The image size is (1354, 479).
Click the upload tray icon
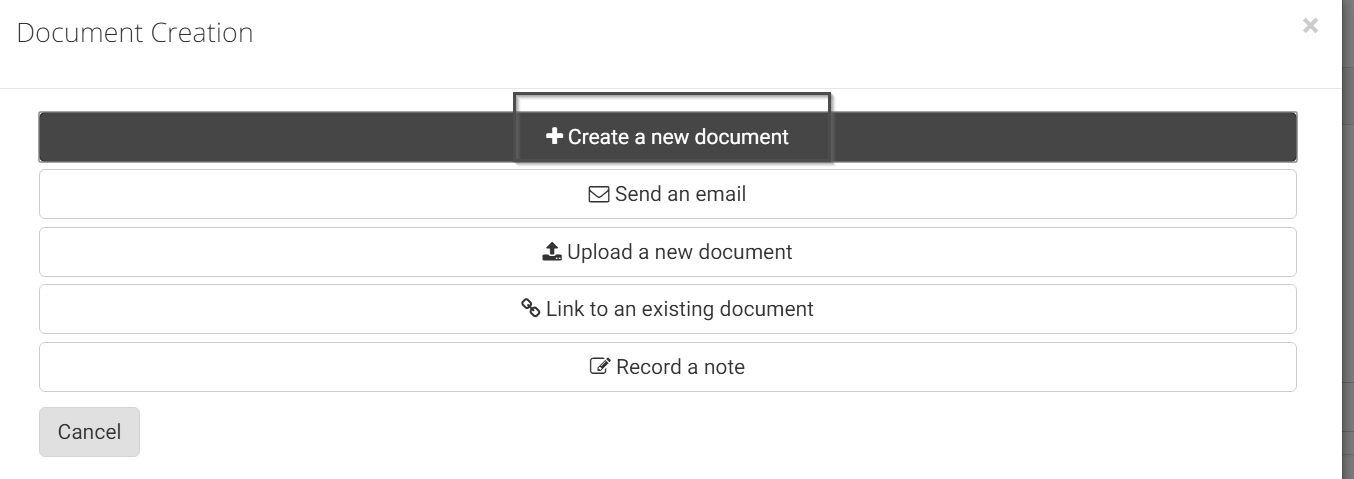tap(552, 252)
